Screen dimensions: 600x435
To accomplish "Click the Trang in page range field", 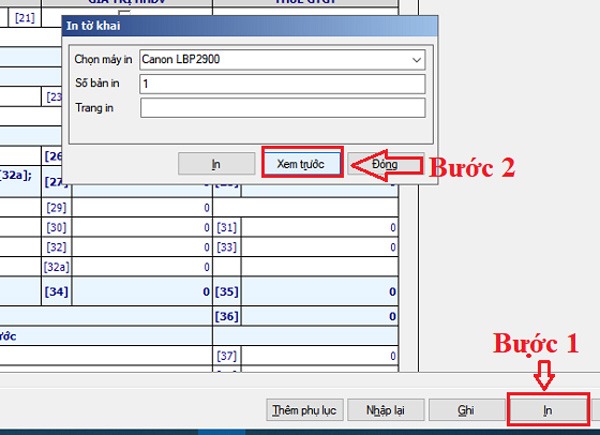I will pos(283,108).
